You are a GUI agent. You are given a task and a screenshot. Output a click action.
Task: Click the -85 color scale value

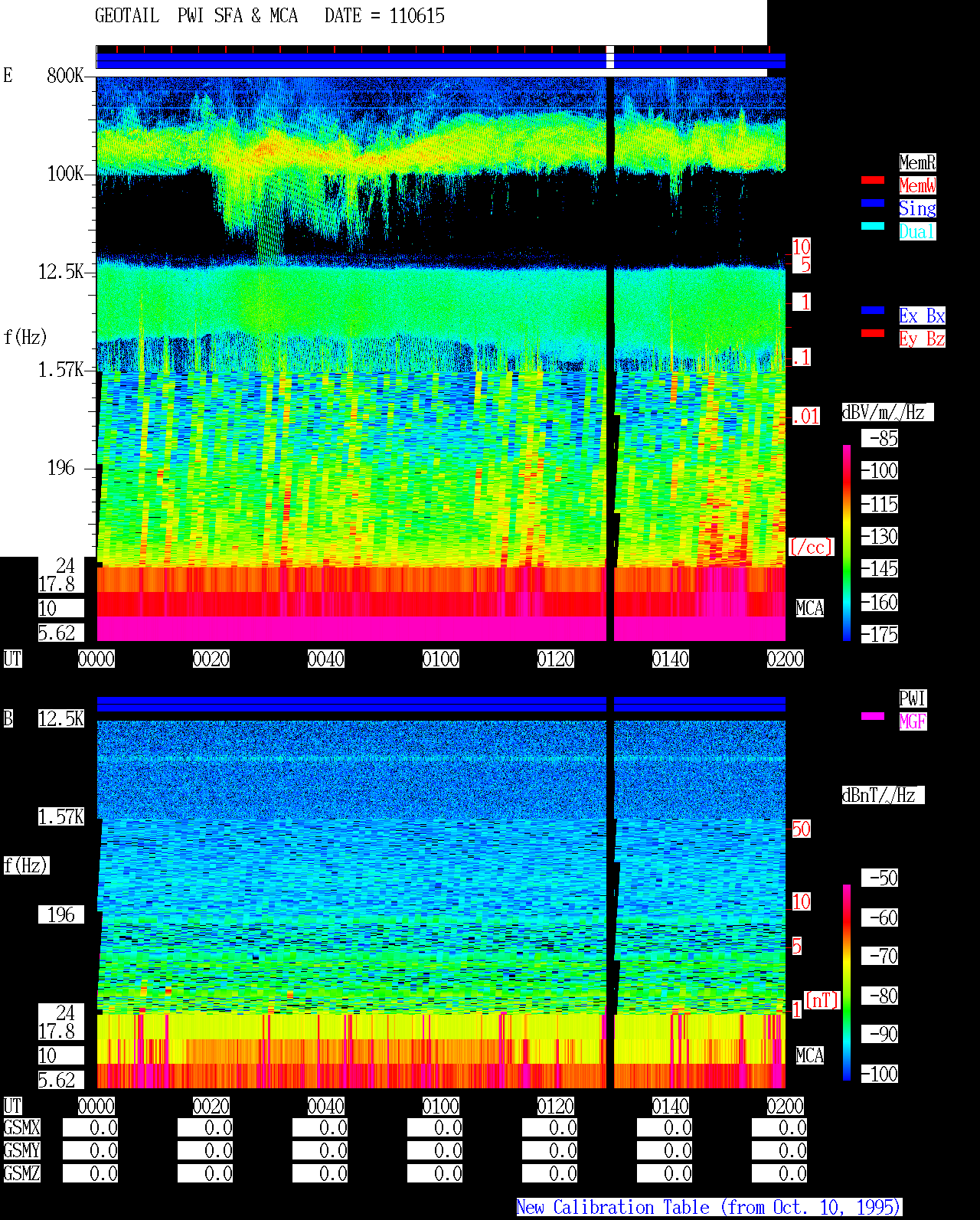[x=880, y=438]
